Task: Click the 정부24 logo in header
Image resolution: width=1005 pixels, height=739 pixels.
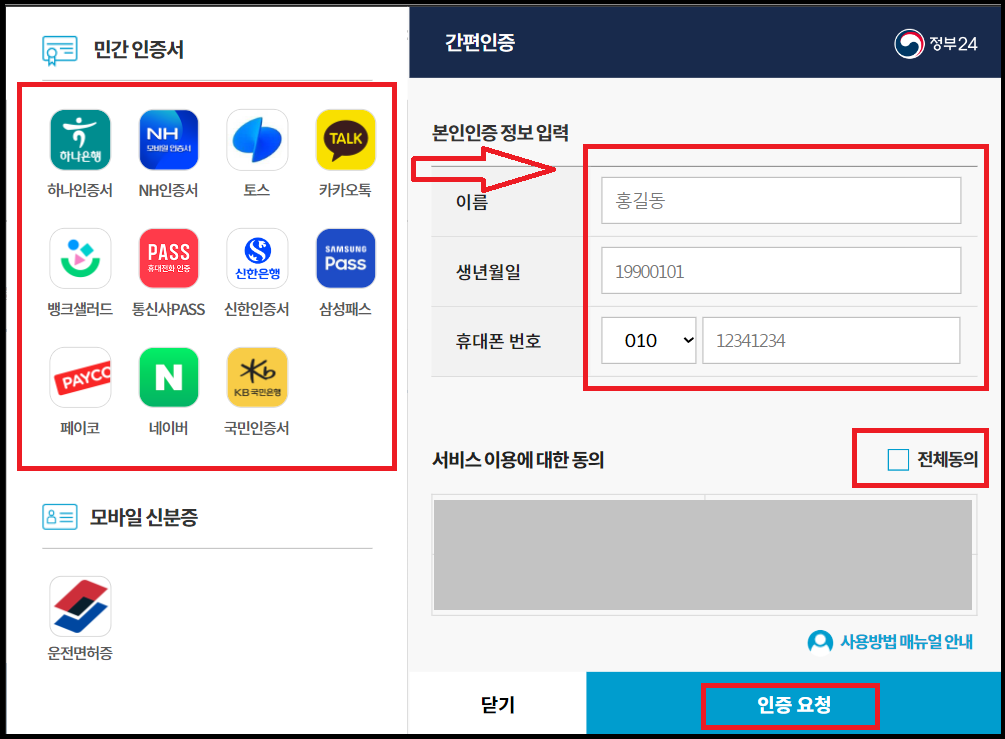Action: pyautogui.click(x=936, y=44)
